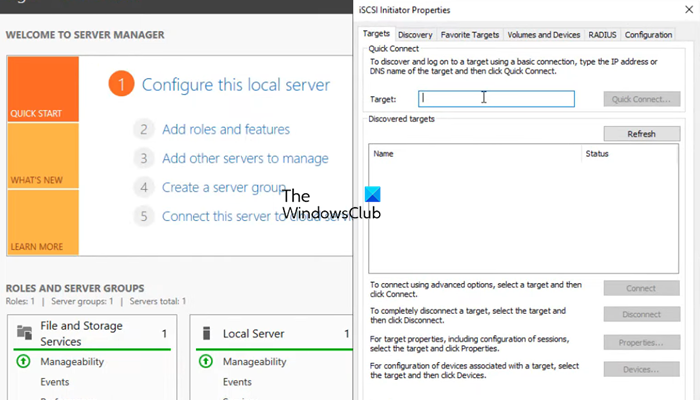Viewport: 700px width, 400px height.
Task: Sort discovered targets by Status column
Action: pyautogui.click(x=629, y=154)
